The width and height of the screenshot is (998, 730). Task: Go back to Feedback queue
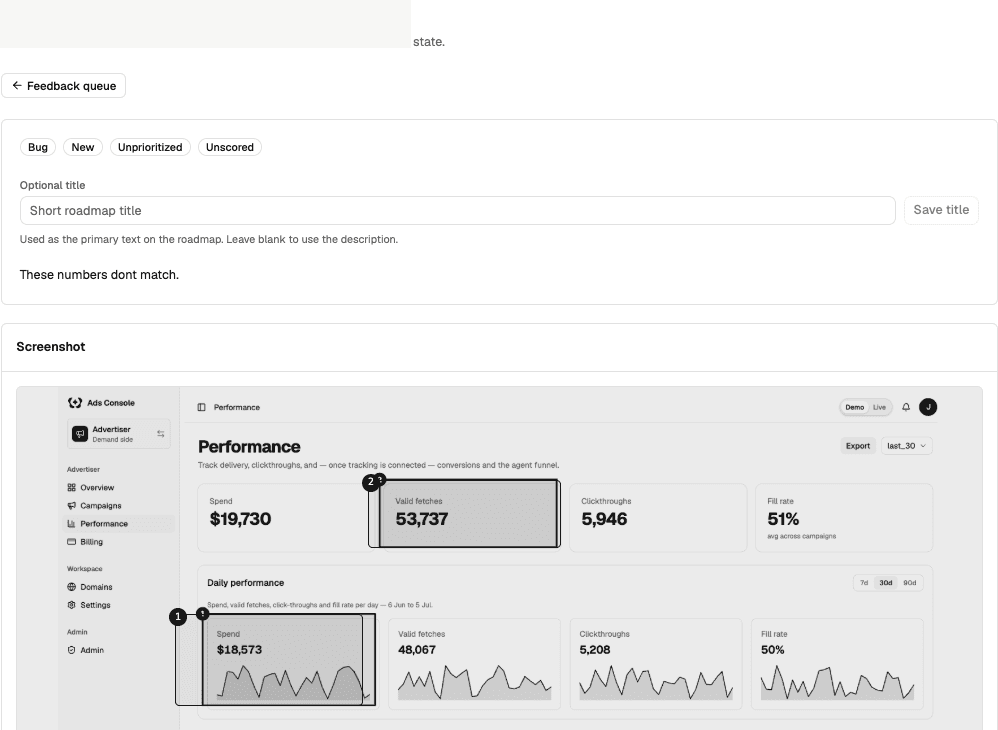tap(63, 86)
